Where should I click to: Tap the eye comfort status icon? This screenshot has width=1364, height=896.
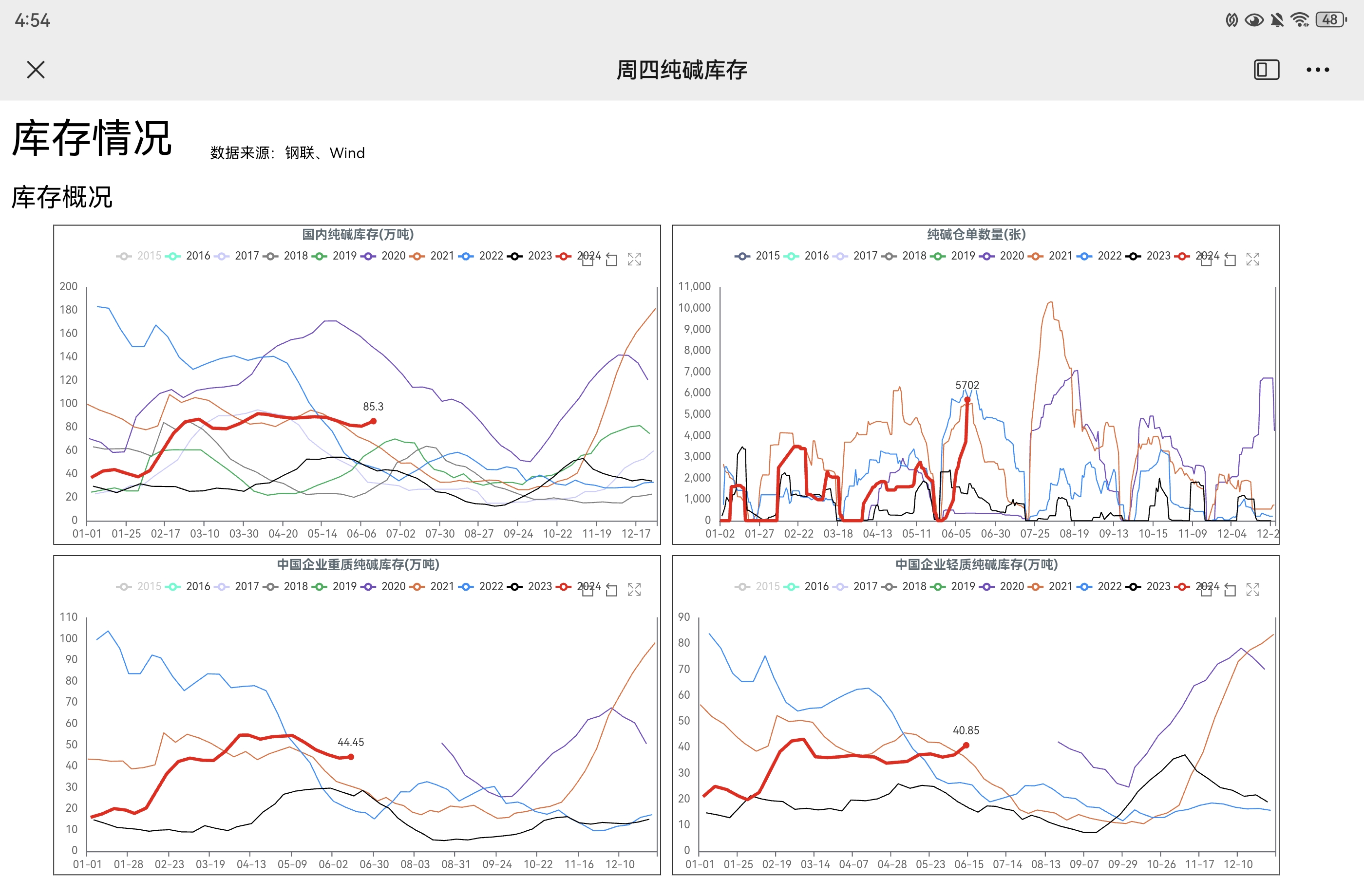(x=1254, y=20)
